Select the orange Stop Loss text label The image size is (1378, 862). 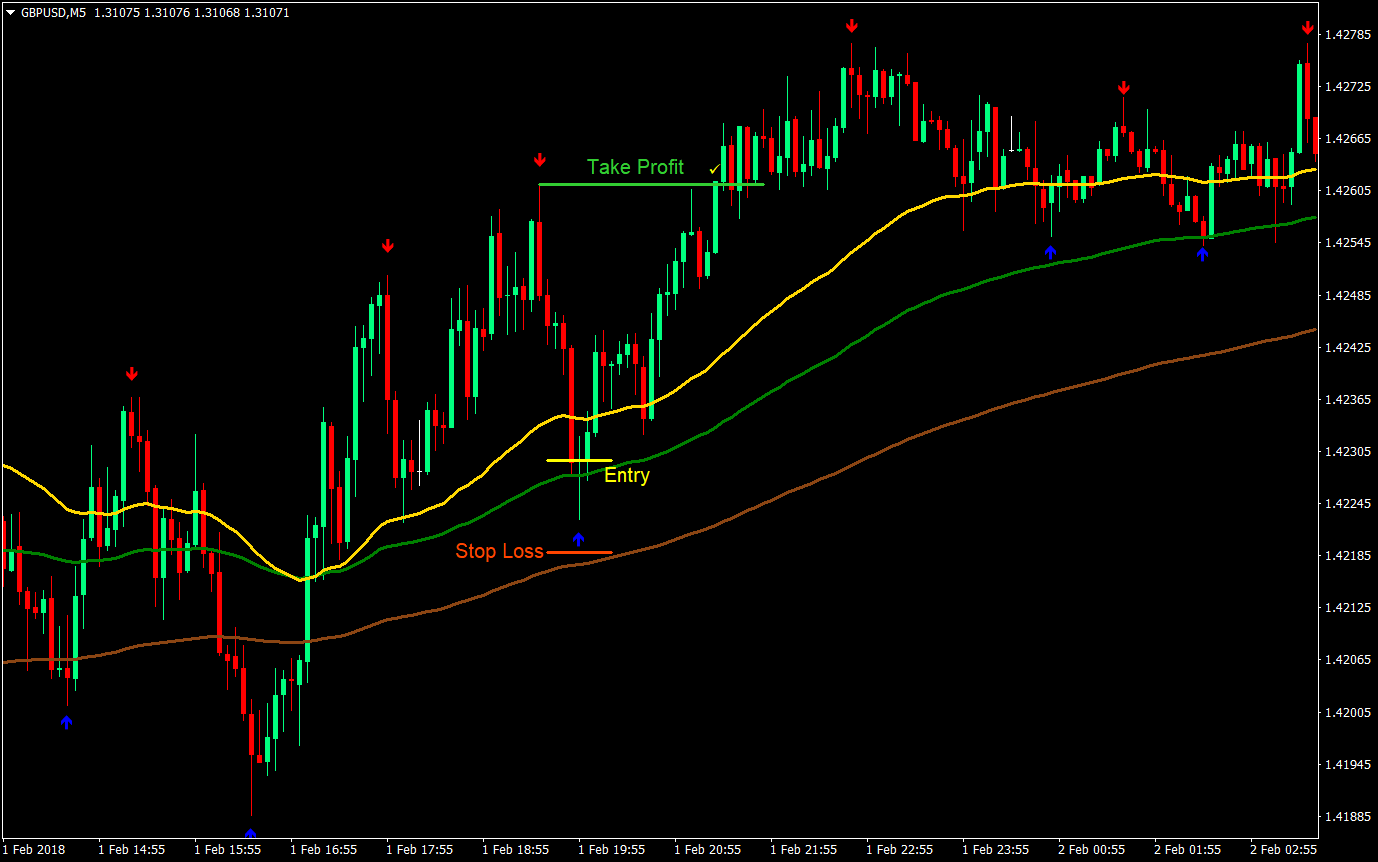[x=499, y=551]
